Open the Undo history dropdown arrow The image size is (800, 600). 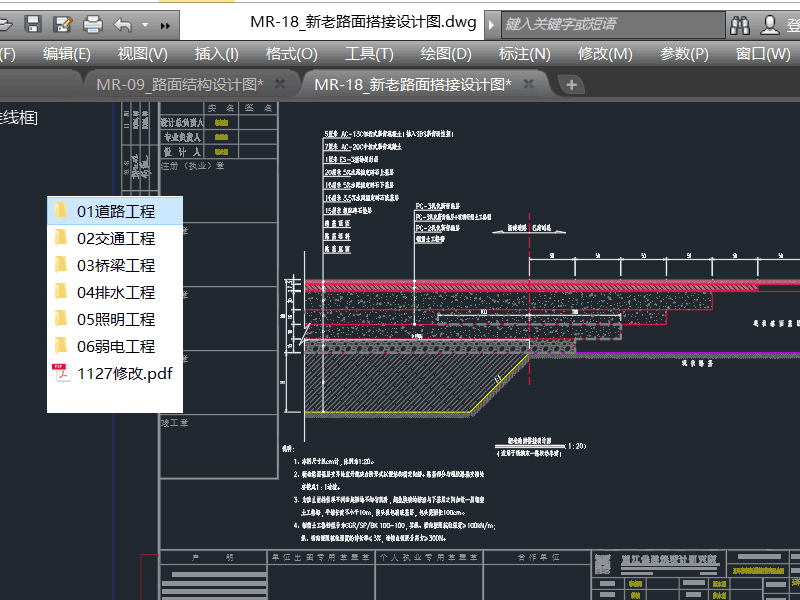(x=145, y=24)
